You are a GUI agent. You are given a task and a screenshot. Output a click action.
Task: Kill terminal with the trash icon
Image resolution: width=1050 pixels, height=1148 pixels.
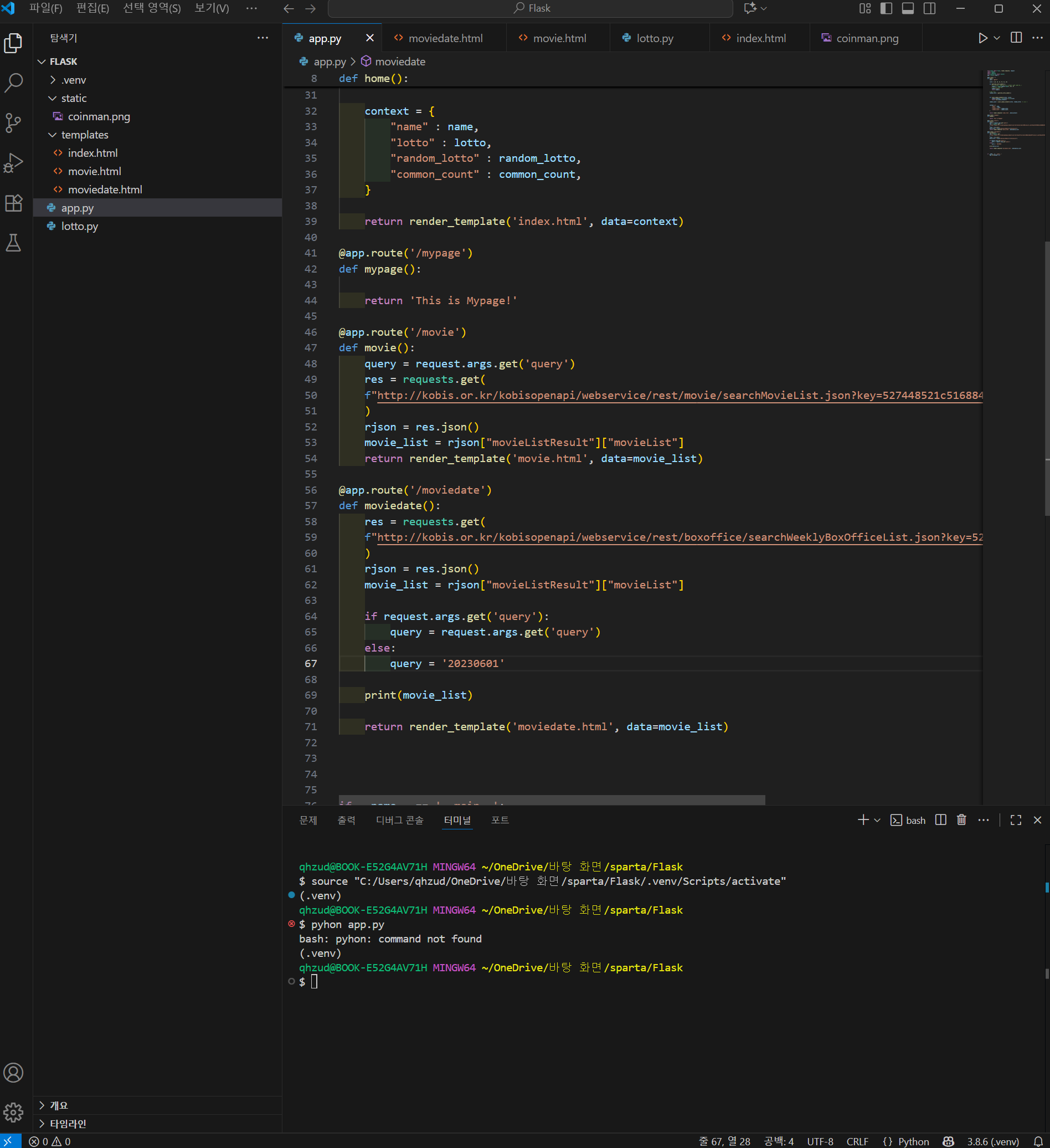pos(962,820)
